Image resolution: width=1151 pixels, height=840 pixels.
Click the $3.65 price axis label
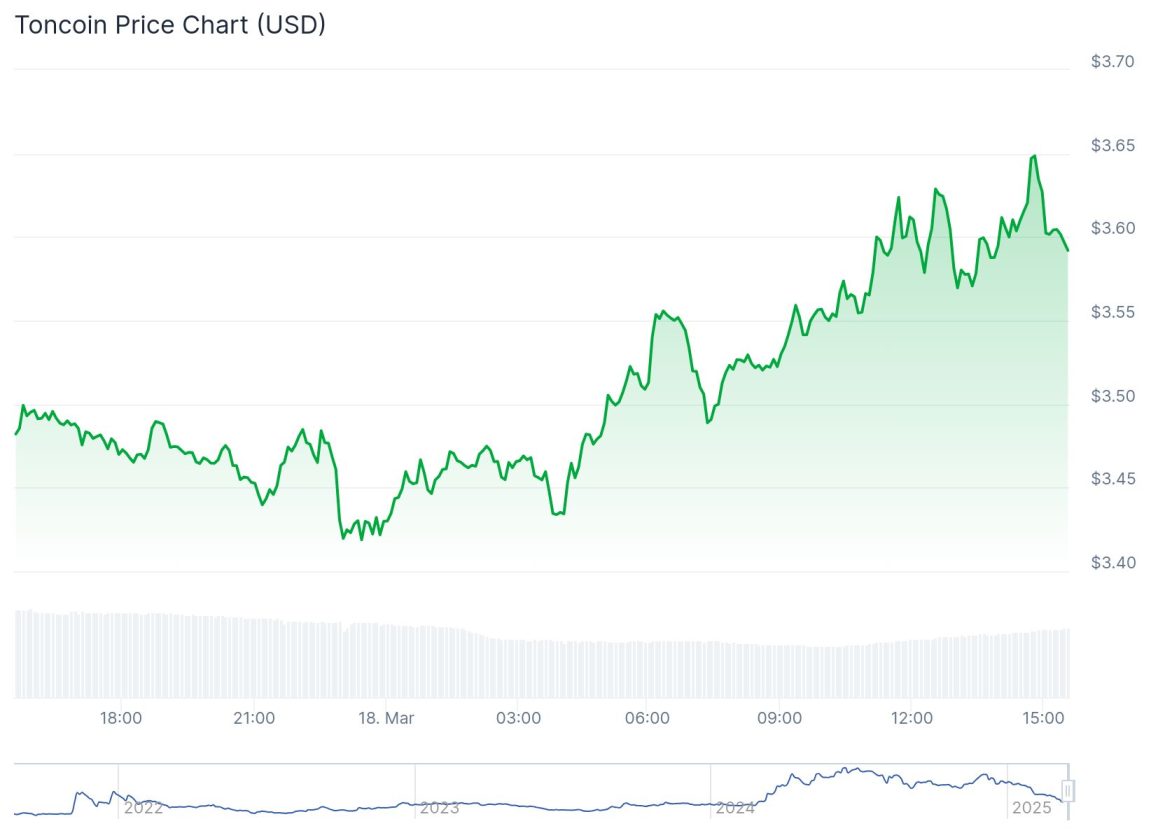[x=1113, y=146]
